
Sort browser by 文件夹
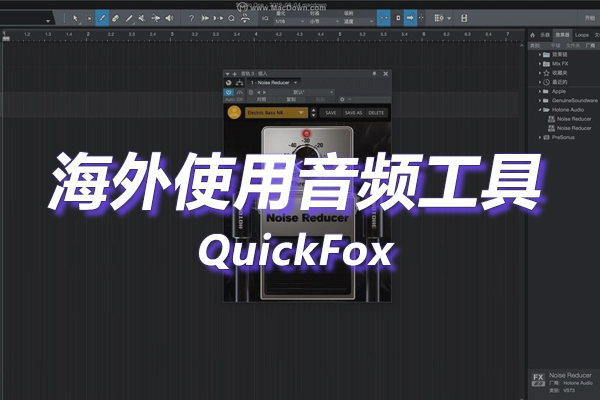coord(572,46)
